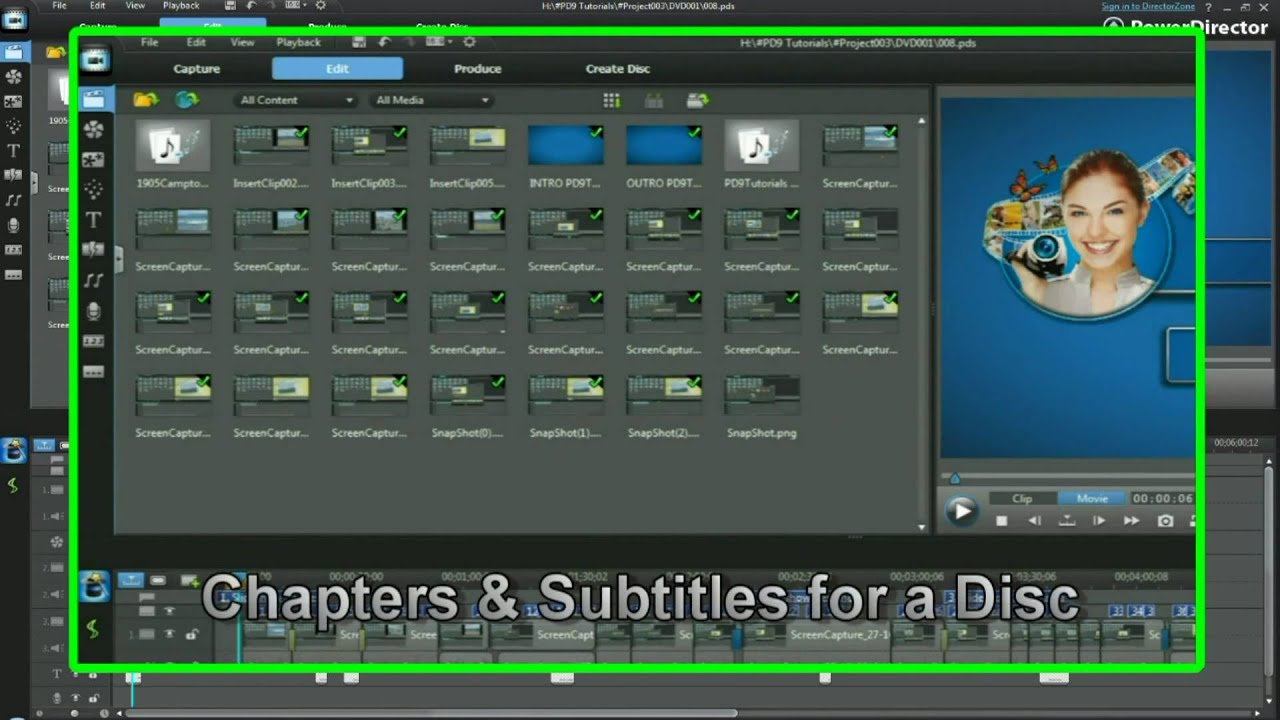Open Playback menu in magnified view
This screenshot has height=720, width=1280.
tap(299, 42)
